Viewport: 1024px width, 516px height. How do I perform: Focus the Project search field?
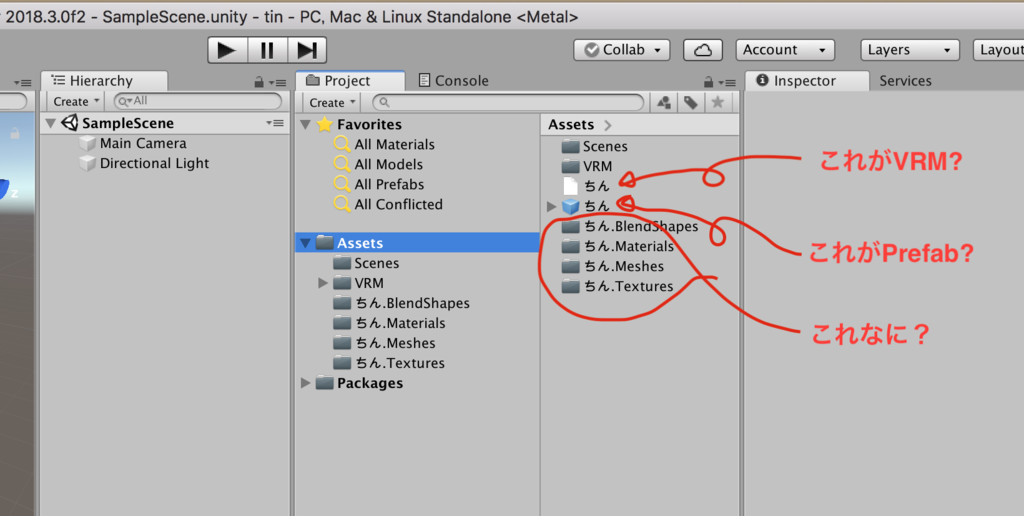507,103
